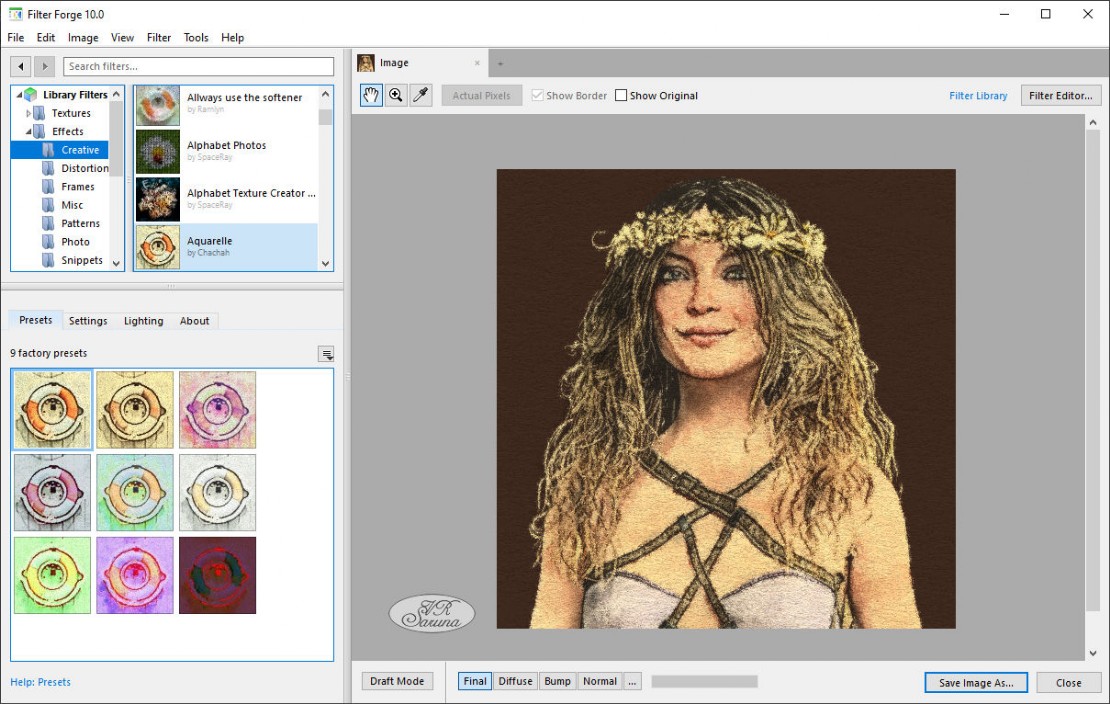Image resolution: width=1110 pixels, height=704 pixels.
Task: Click the Snippets folder icon
Action: [48, 260]
